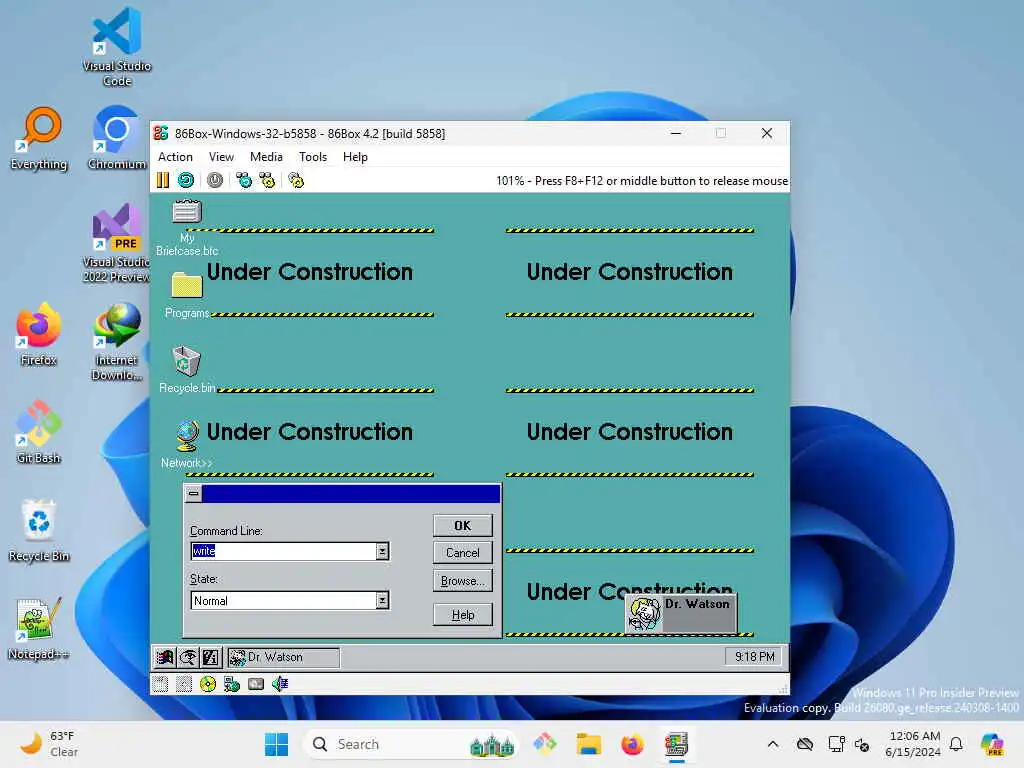Click the help info icon in guest taskbar
1024x768 pixels.
211,657
